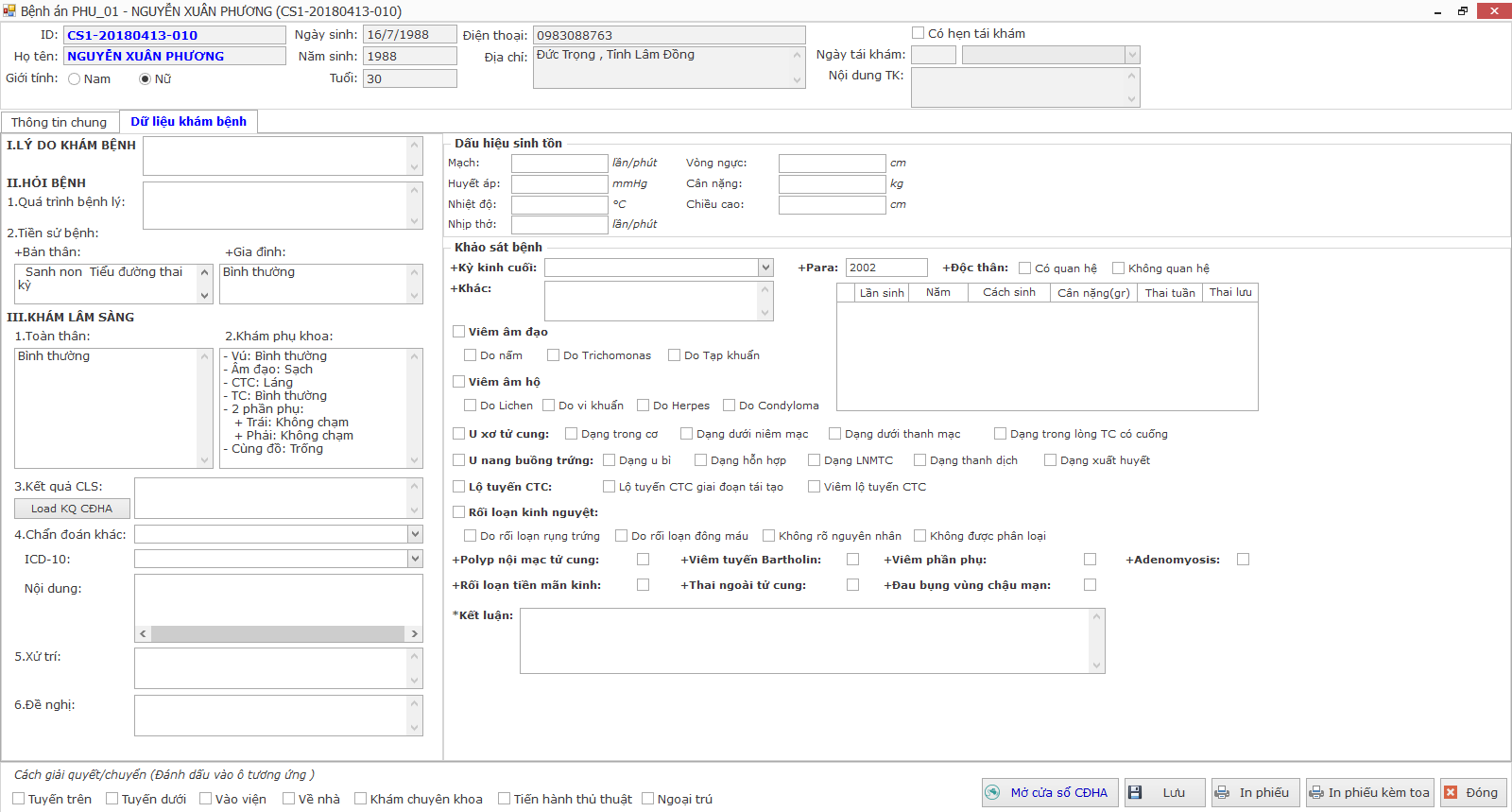Check the Do Trichomonas option
Viewport: 1512px width, 812px height.
[x=553, y=354]
